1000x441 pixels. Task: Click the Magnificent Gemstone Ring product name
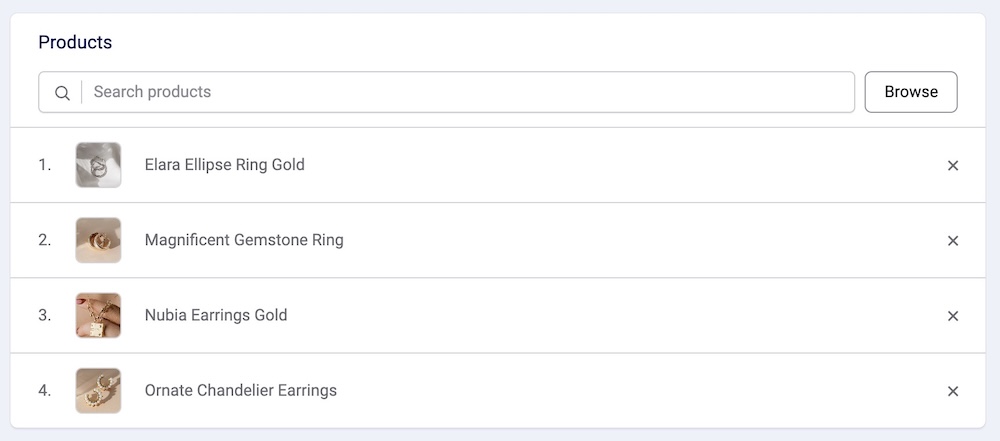click(244, 240)
